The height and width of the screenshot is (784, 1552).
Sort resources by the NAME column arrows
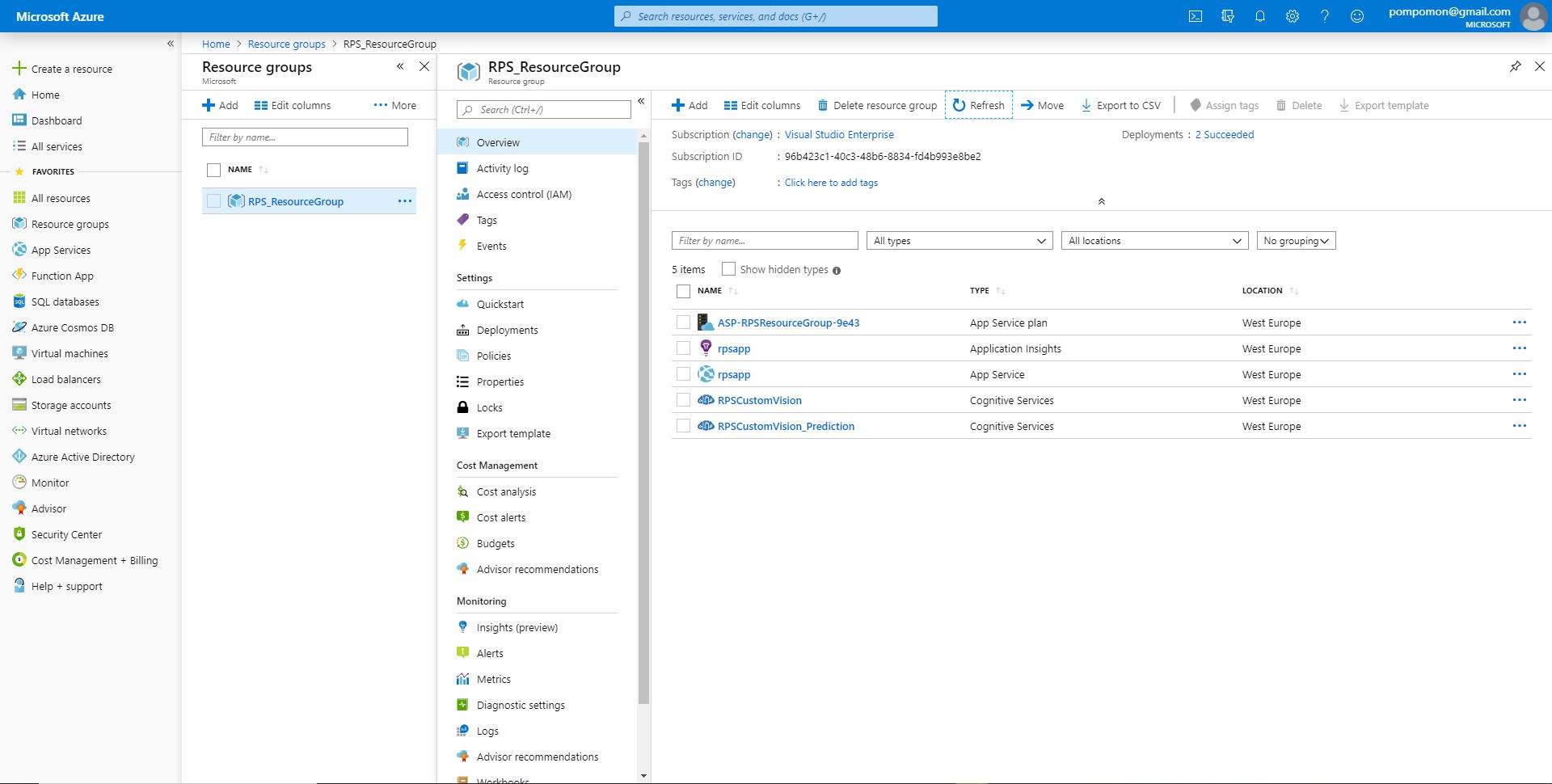[733, 291]
